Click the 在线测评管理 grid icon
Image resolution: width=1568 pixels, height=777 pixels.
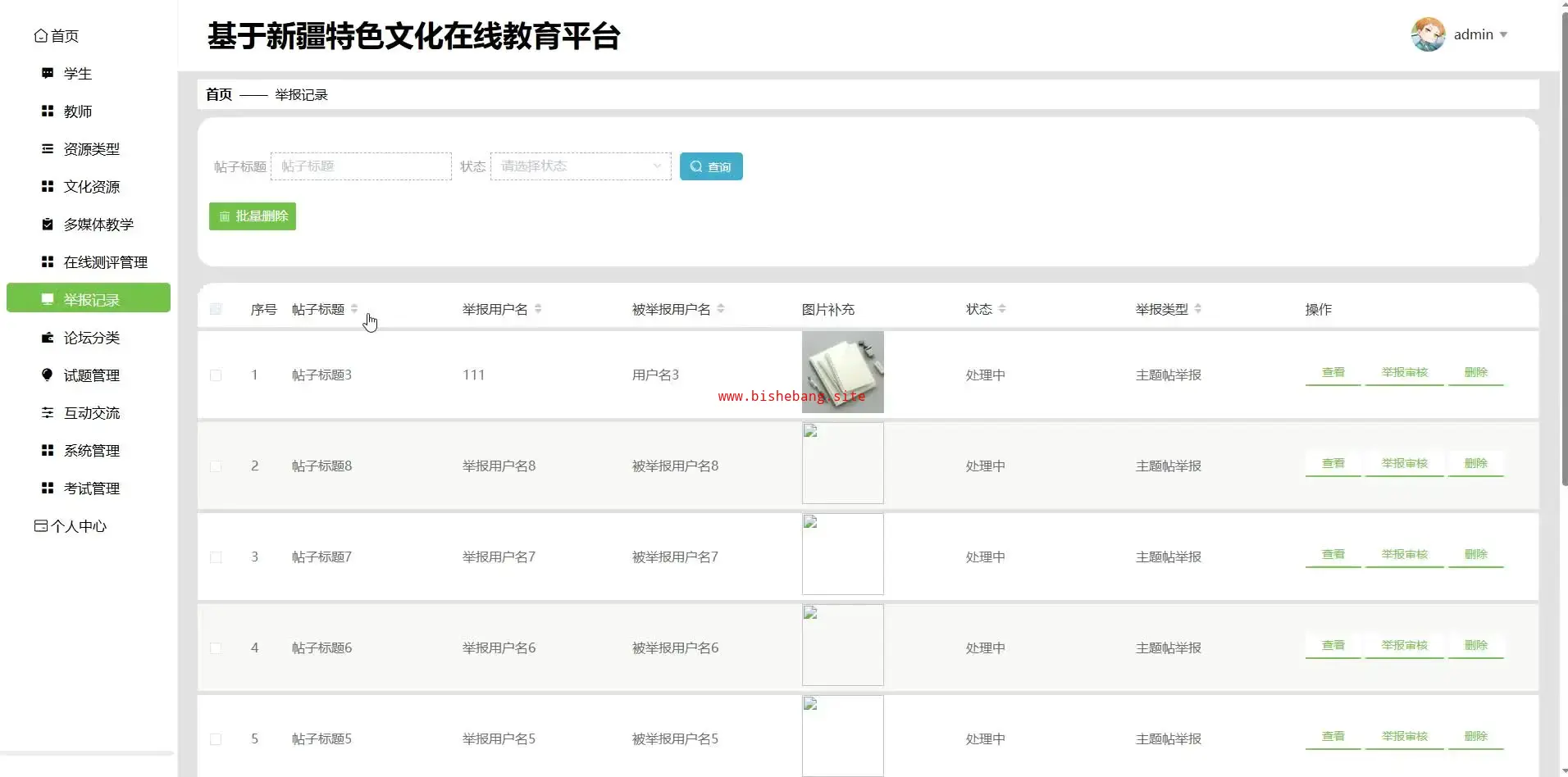click(x=48, y=262)
